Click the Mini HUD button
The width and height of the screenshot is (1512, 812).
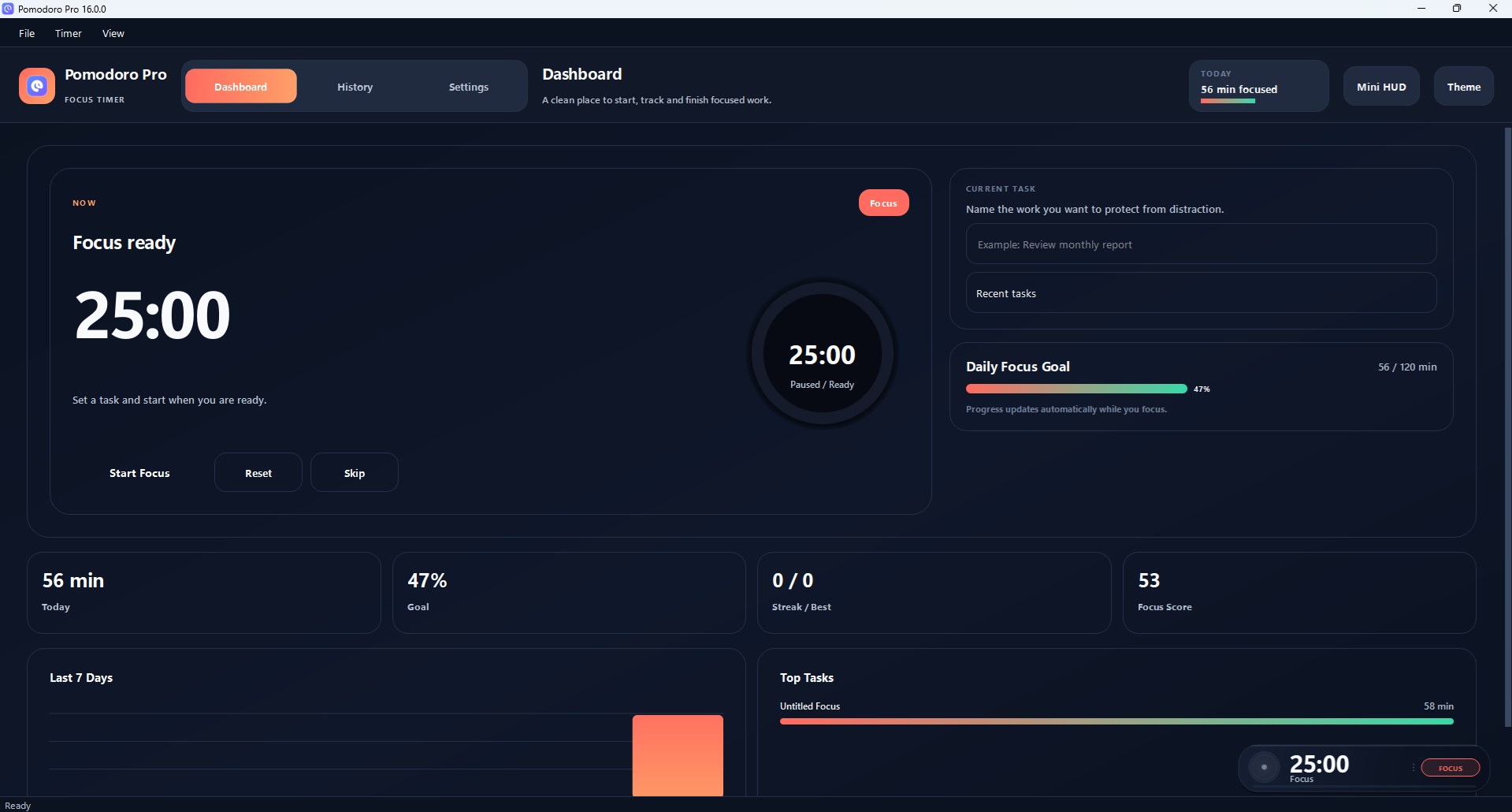click(1381, 87)
